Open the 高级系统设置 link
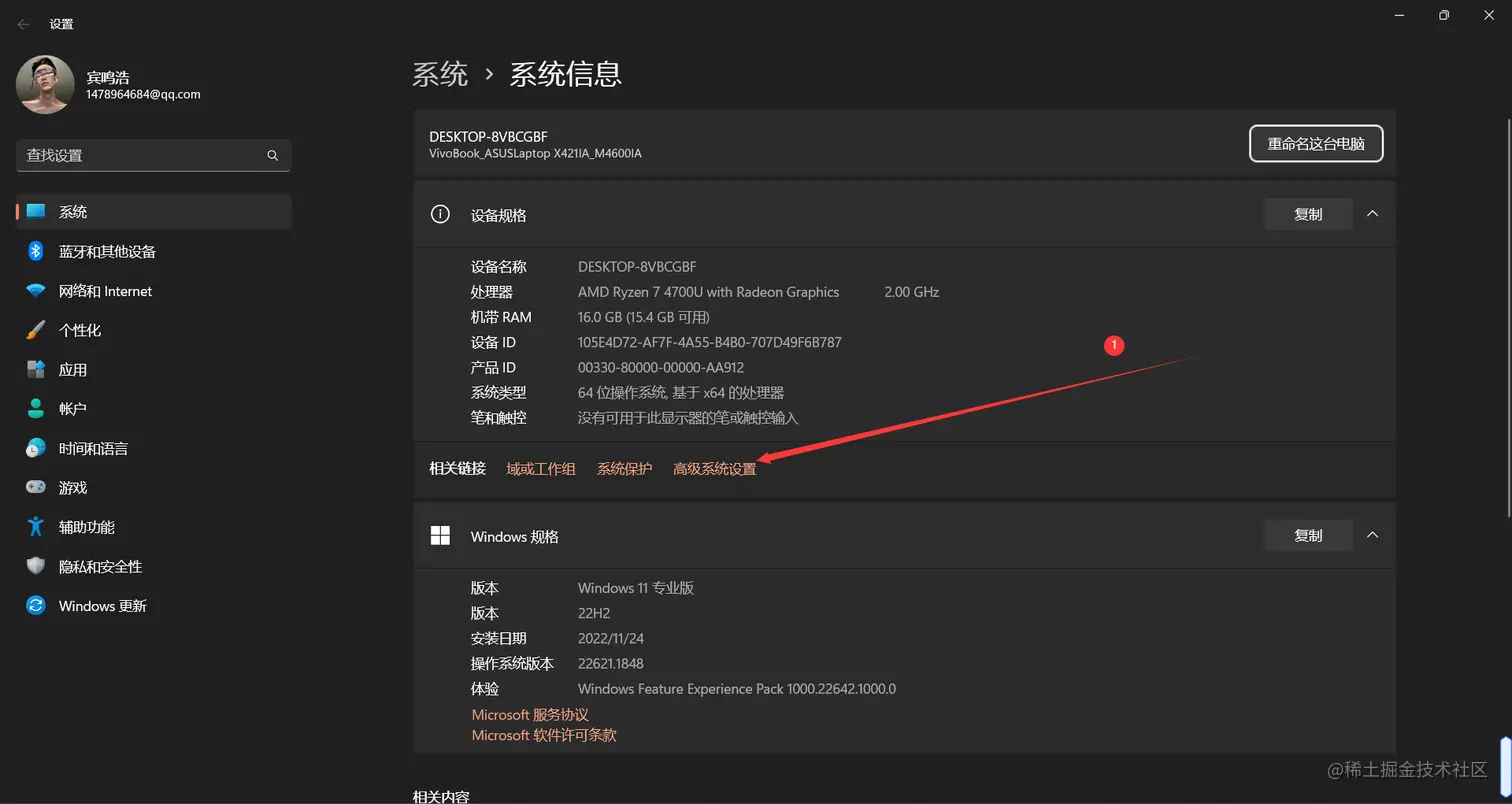The height and width of the screenshot is (804, 1512). [x=715, y=469]
